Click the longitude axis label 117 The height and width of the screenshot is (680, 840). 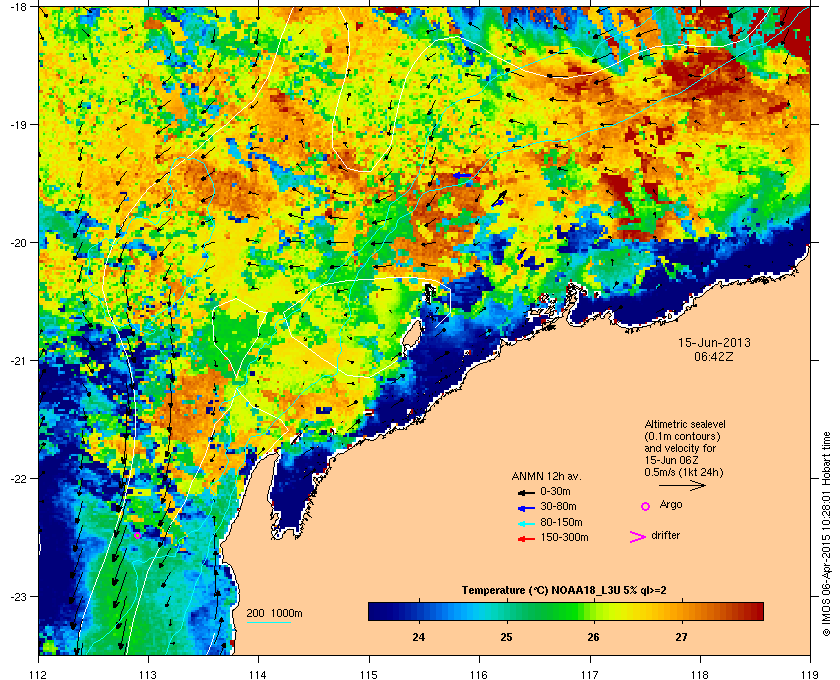590,674
